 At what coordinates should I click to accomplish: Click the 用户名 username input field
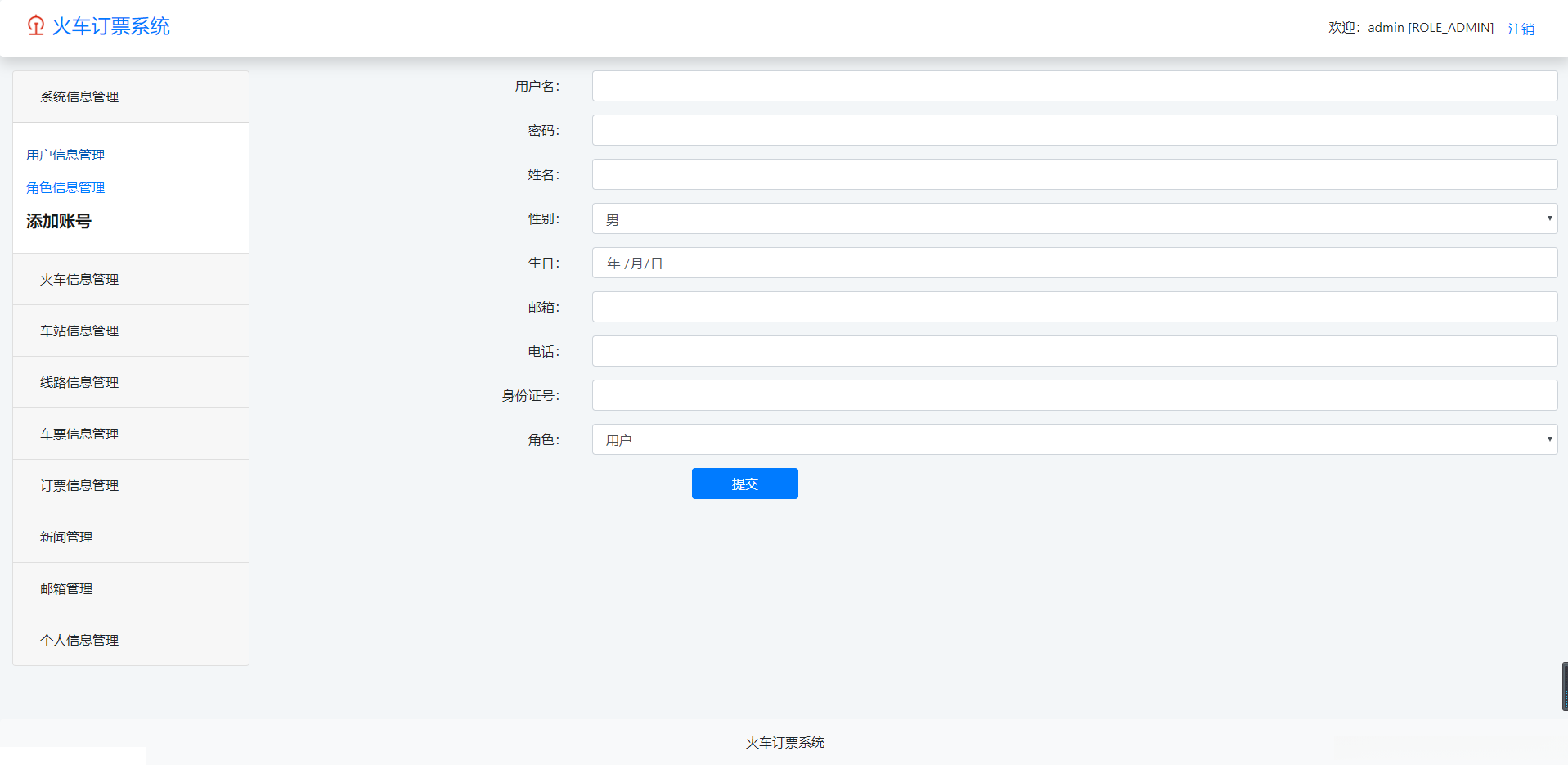point(1074,85)
